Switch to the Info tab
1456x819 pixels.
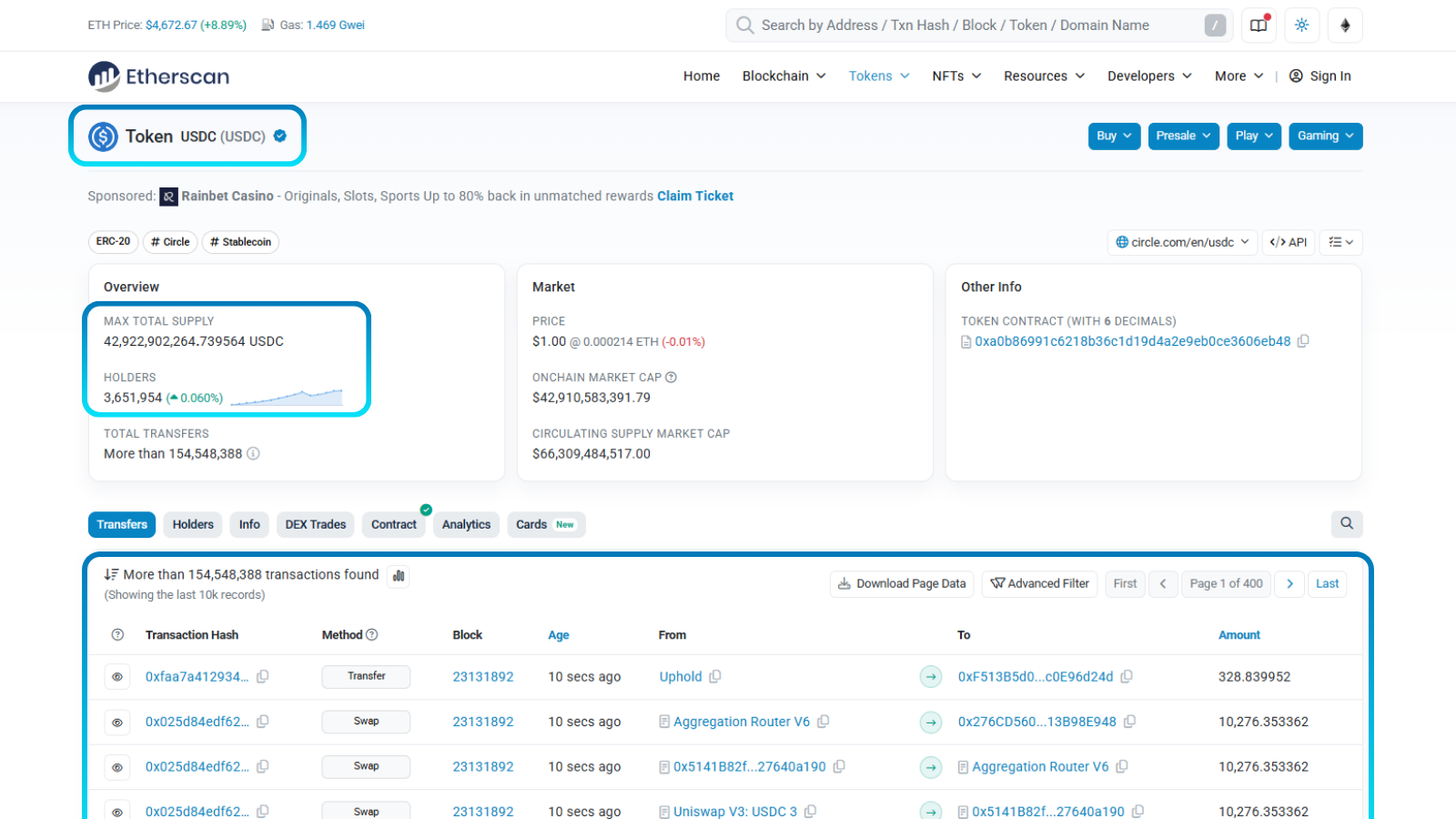[249, 524]
